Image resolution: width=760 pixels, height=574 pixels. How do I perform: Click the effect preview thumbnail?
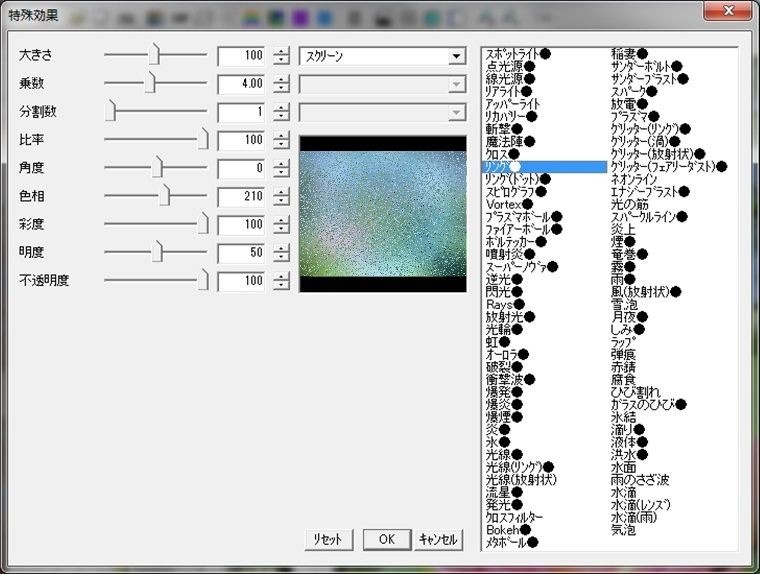coord(383,214)
